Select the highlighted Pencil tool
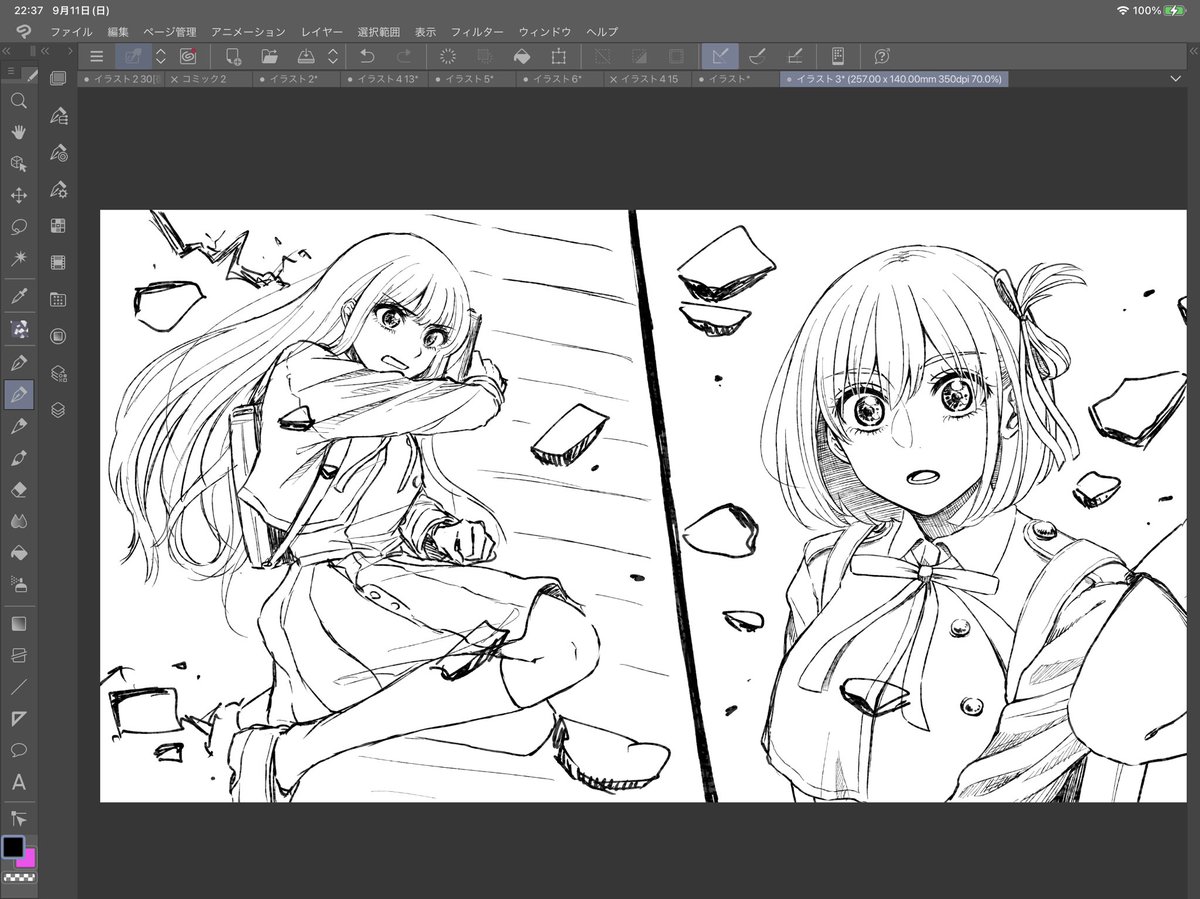 pyautogui.click(x=18, y=395)
